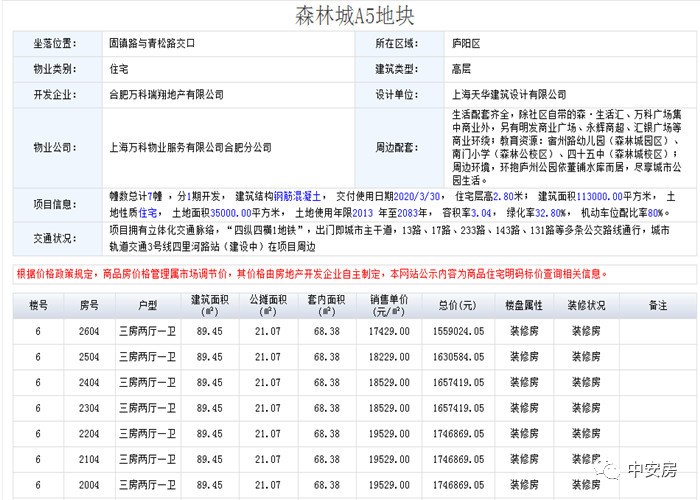Click the 设计单位 label cell
The width and height of the screenshot is (700, 500).
[400, 95]
